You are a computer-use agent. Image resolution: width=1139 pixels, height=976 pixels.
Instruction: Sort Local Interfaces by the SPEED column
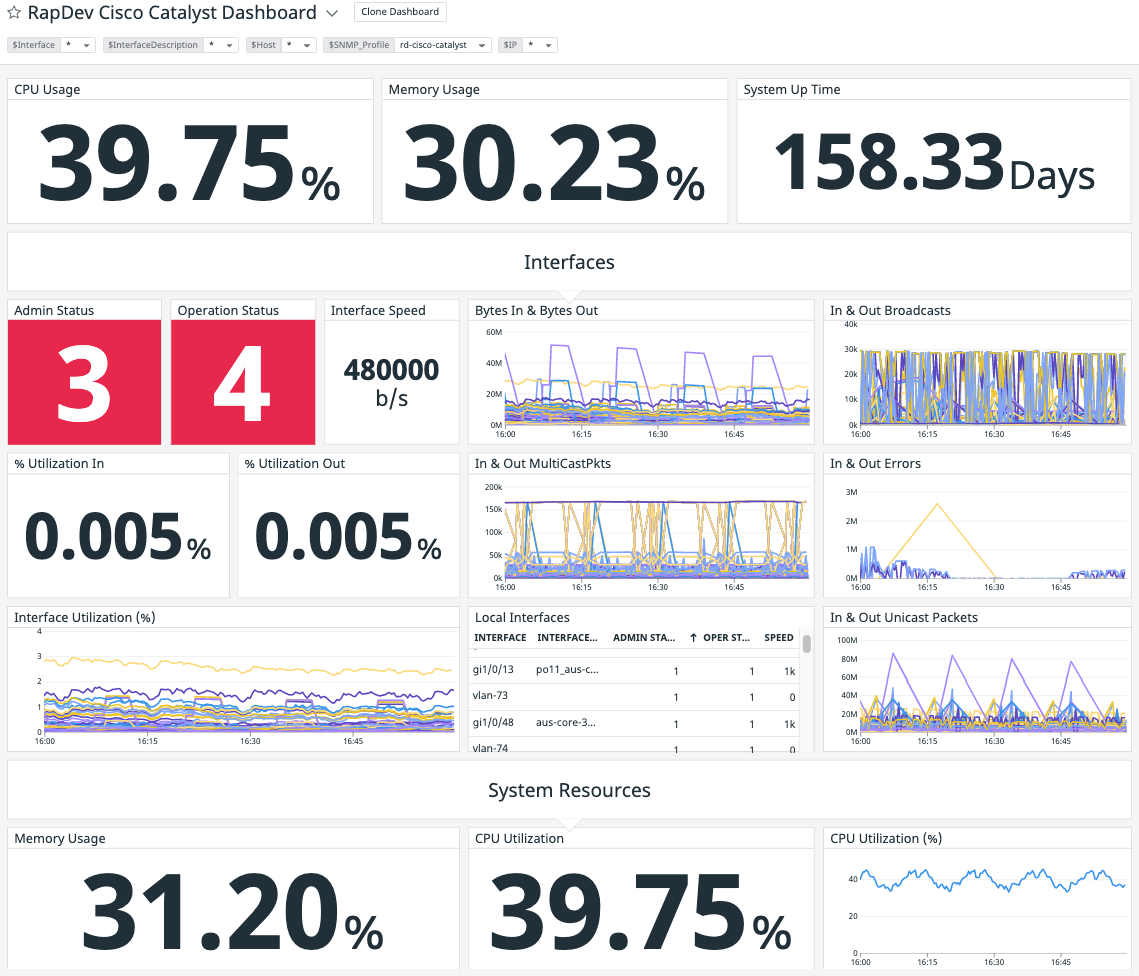pos(779,638)
